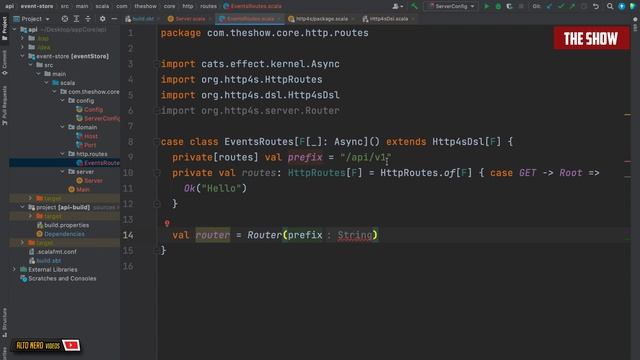
Task: Open the Structure sidebar tool window
Action: (x=4, y=322)
